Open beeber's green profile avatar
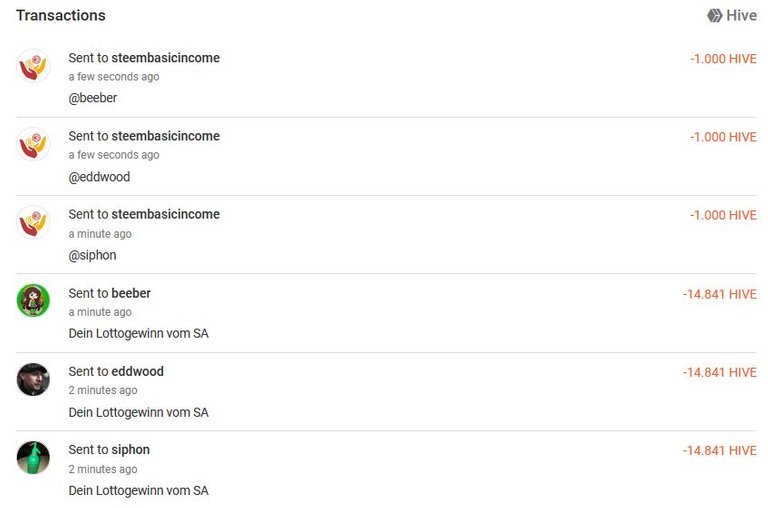Viewport: 768px width, 508px height. coord(33,301)
